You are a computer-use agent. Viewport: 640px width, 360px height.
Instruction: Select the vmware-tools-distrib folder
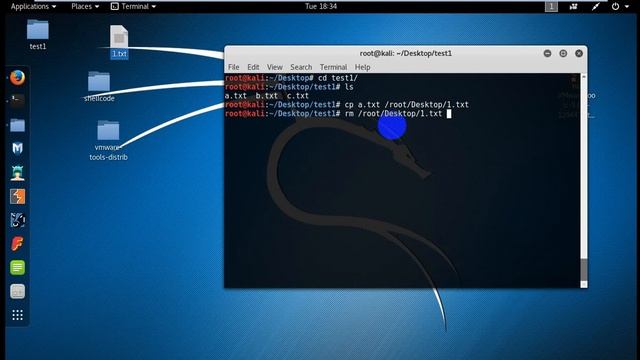coord(108,140)
